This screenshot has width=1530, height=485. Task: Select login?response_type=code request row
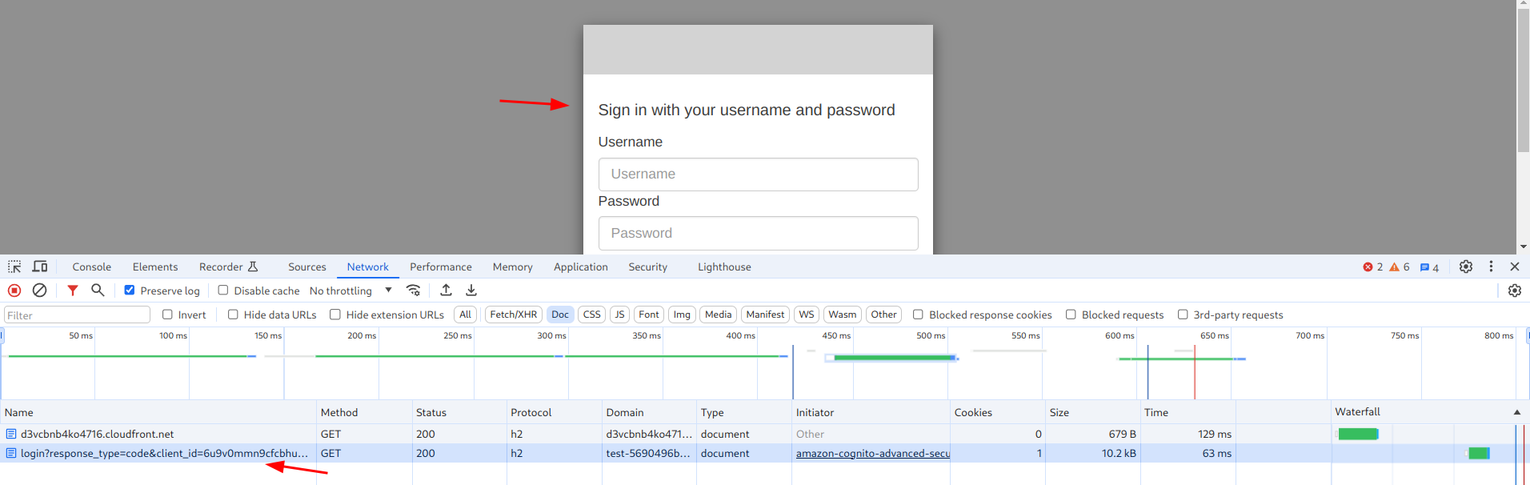765,453
